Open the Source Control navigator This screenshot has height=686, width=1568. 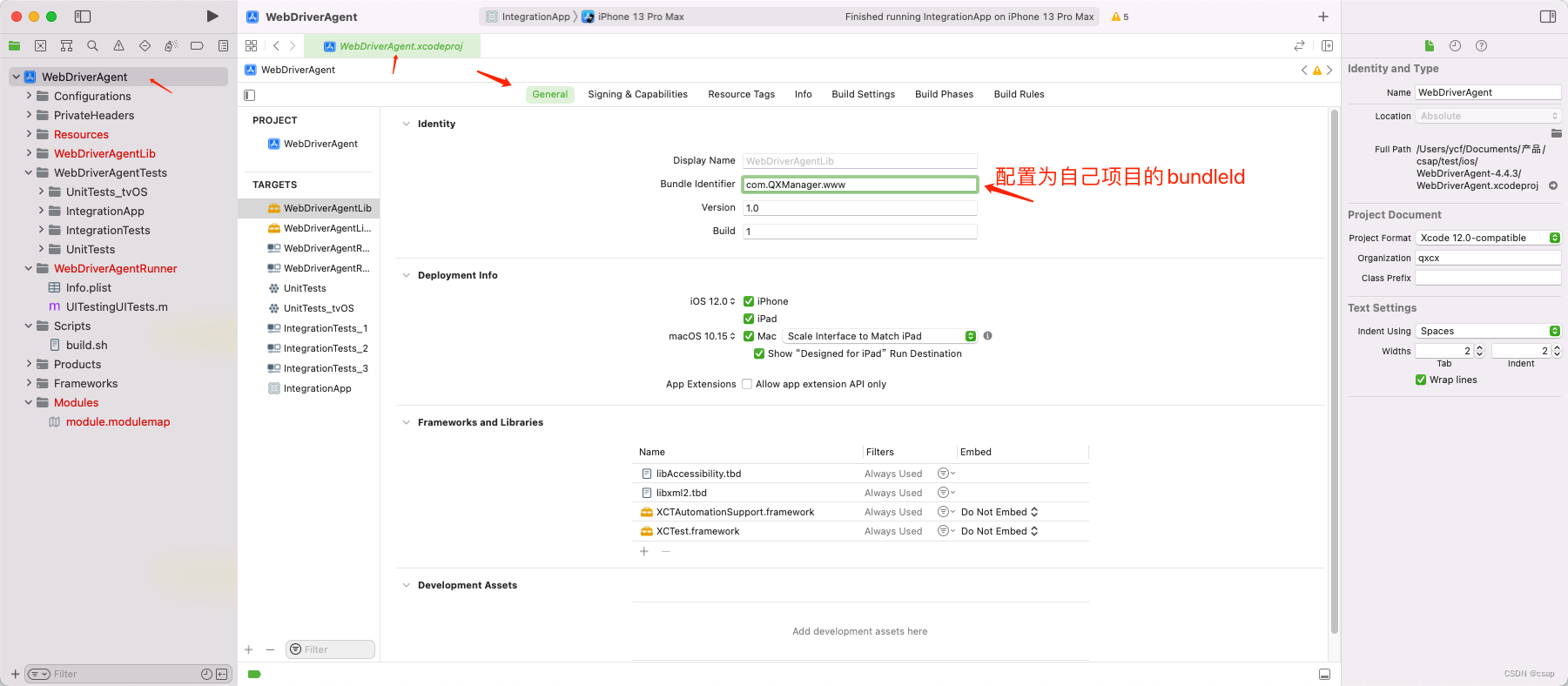click(40, 46)
